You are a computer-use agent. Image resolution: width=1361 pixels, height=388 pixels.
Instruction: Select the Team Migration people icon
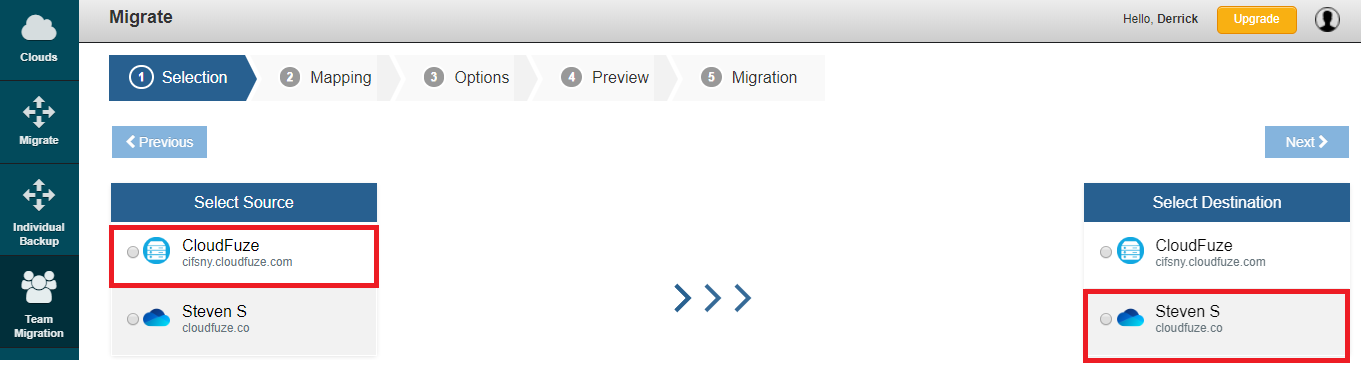39,288
